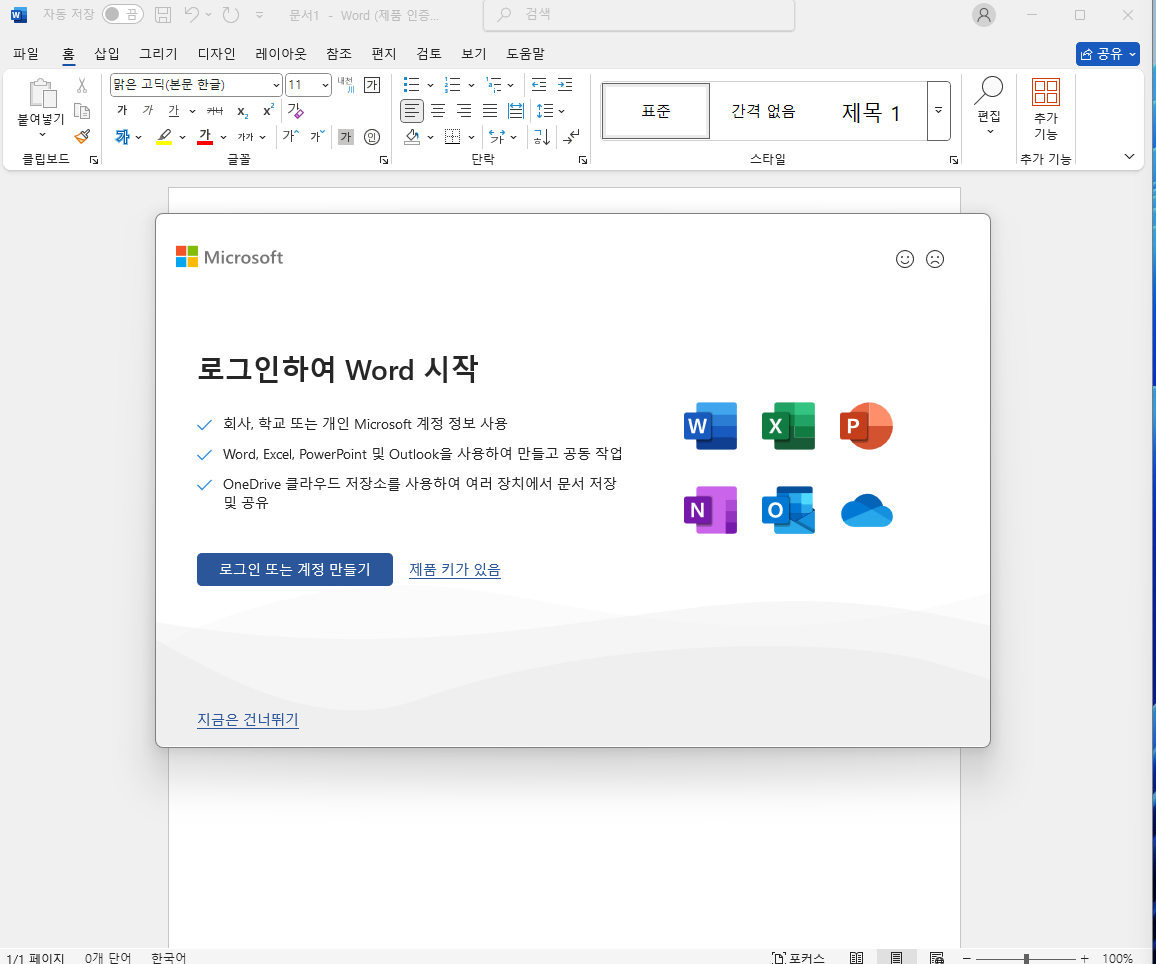Click the Redo arrow icon
Viewport: 1156px width, 964px height.
(x=231, y=15)
